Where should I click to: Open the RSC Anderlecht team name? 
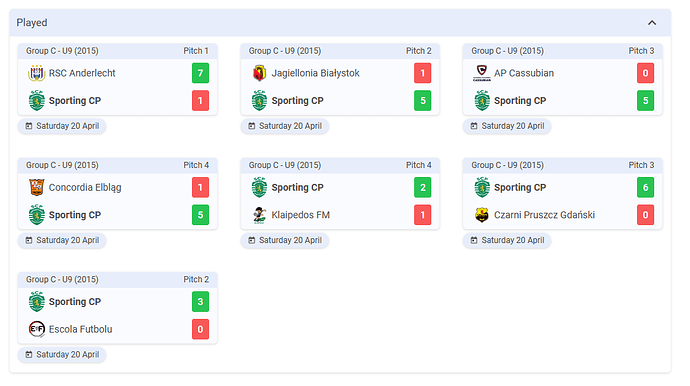click(82, 73)
